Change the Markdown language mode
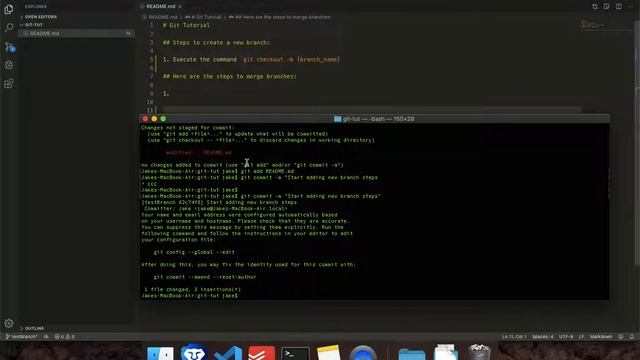 (601, 337)
